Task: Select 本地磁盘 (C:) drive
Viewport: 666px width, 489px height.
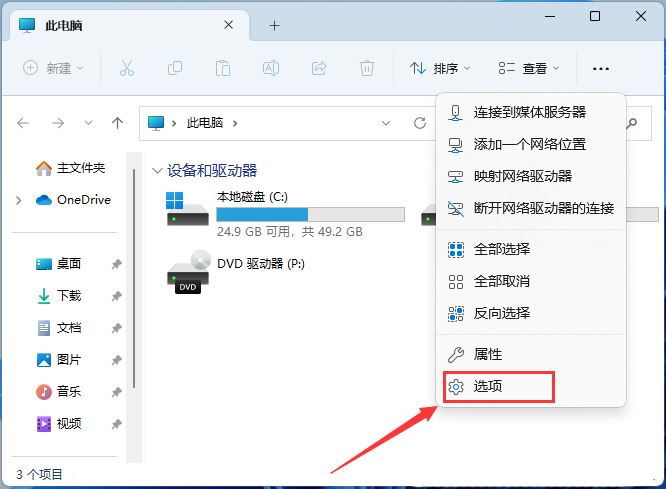Action: coord(251,196)
